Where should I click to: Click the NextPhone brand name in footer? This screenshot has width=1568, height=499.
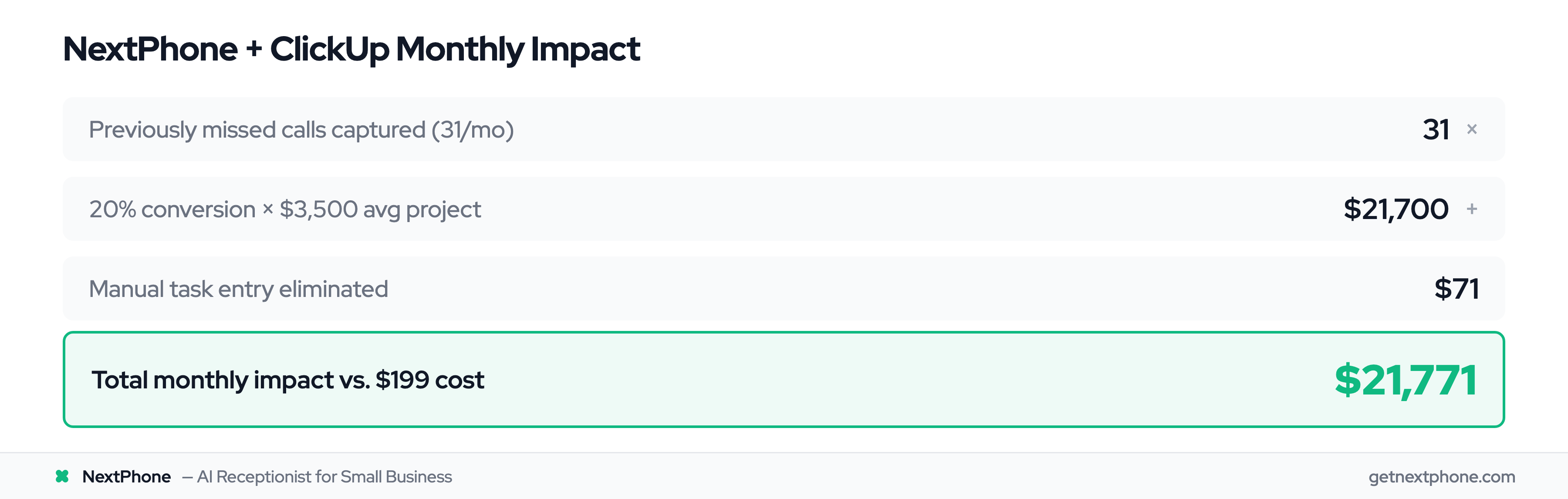(x=126, y=476)
